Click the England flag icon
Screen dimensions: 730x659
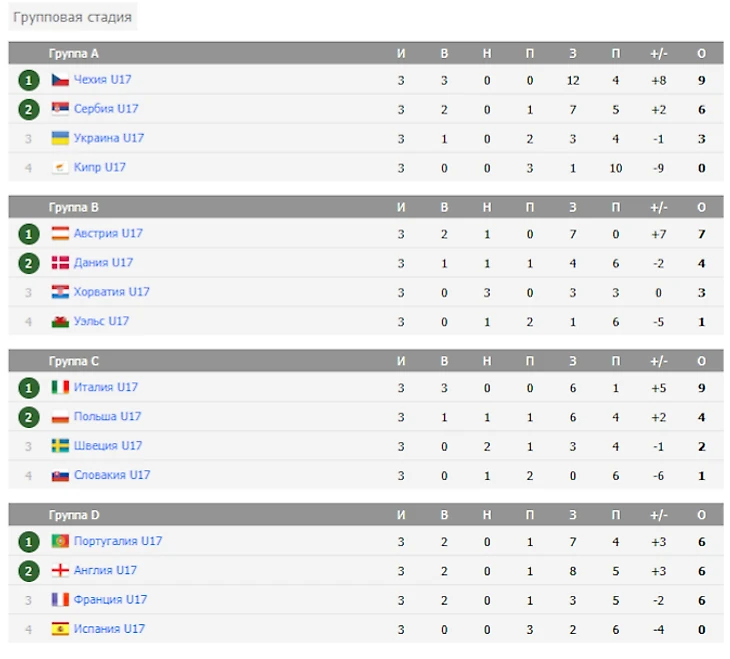tap(60, 571)
